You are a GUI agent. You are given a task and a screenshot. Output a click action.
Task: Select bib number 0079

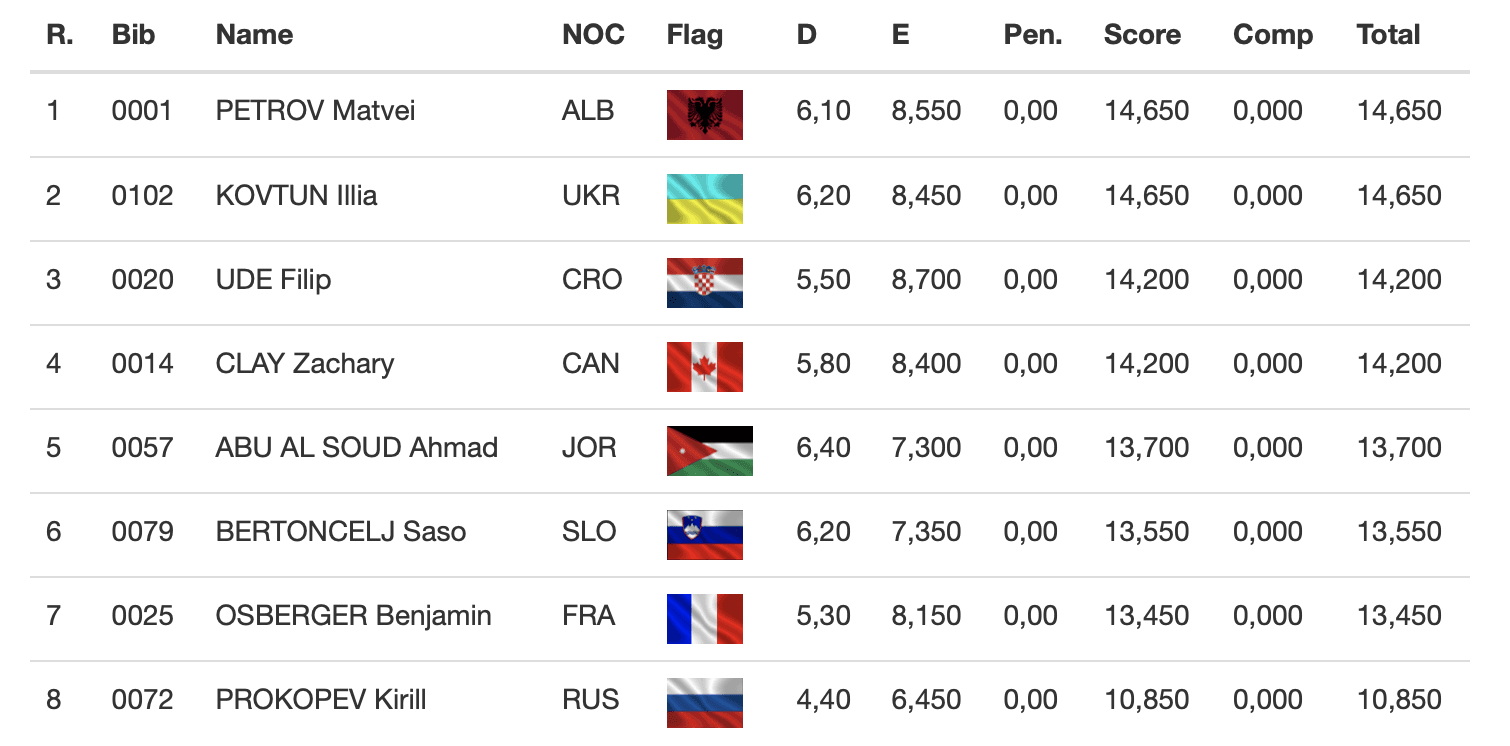(142, 531)
